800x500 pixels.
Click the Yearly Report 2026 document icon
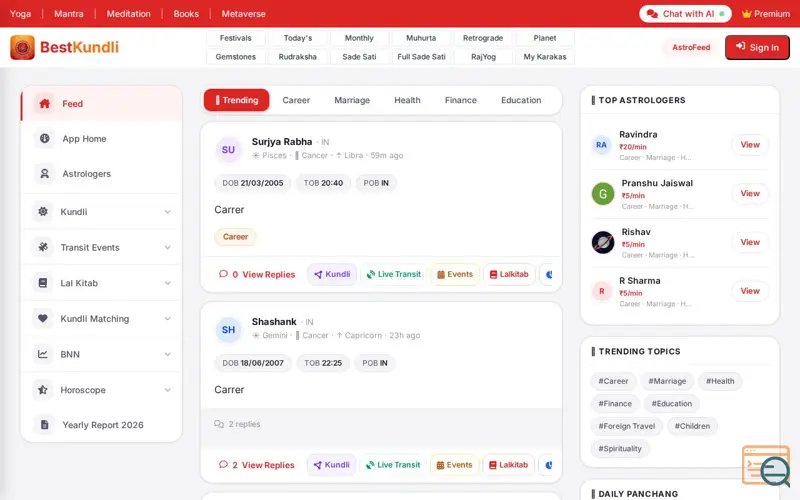point(45,424)
